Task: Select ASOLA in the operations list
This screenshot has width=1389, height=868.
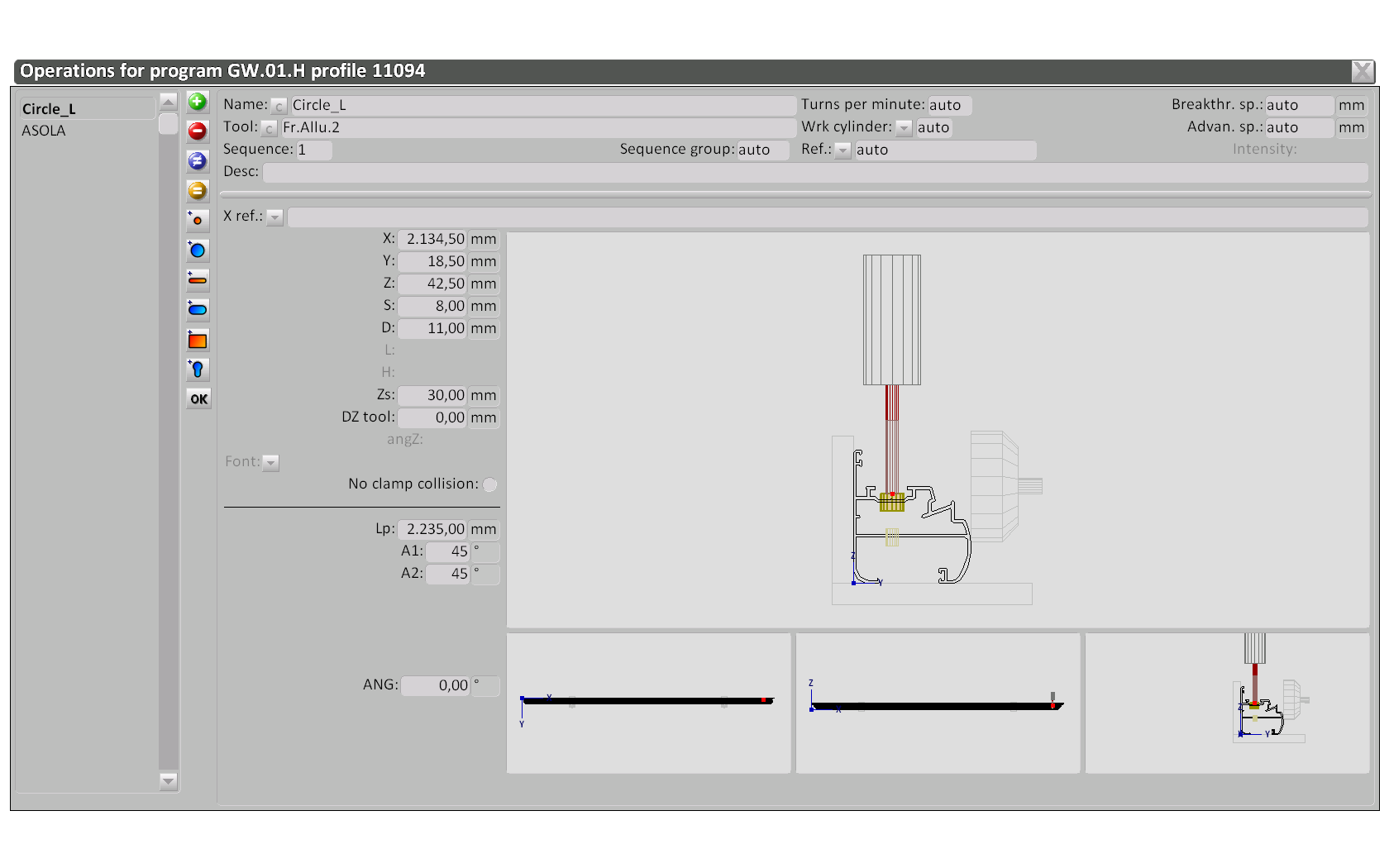Action: click(x=44, y=131)
